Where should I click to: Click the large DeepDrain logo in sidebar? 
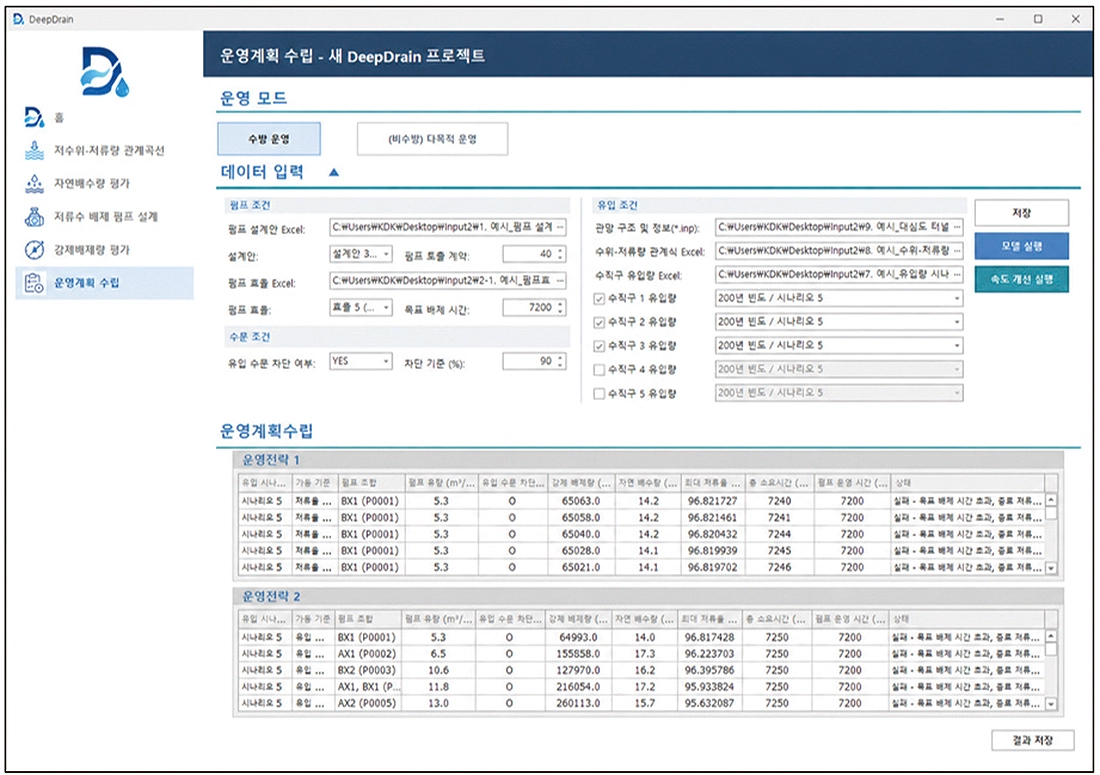(105, 71)
